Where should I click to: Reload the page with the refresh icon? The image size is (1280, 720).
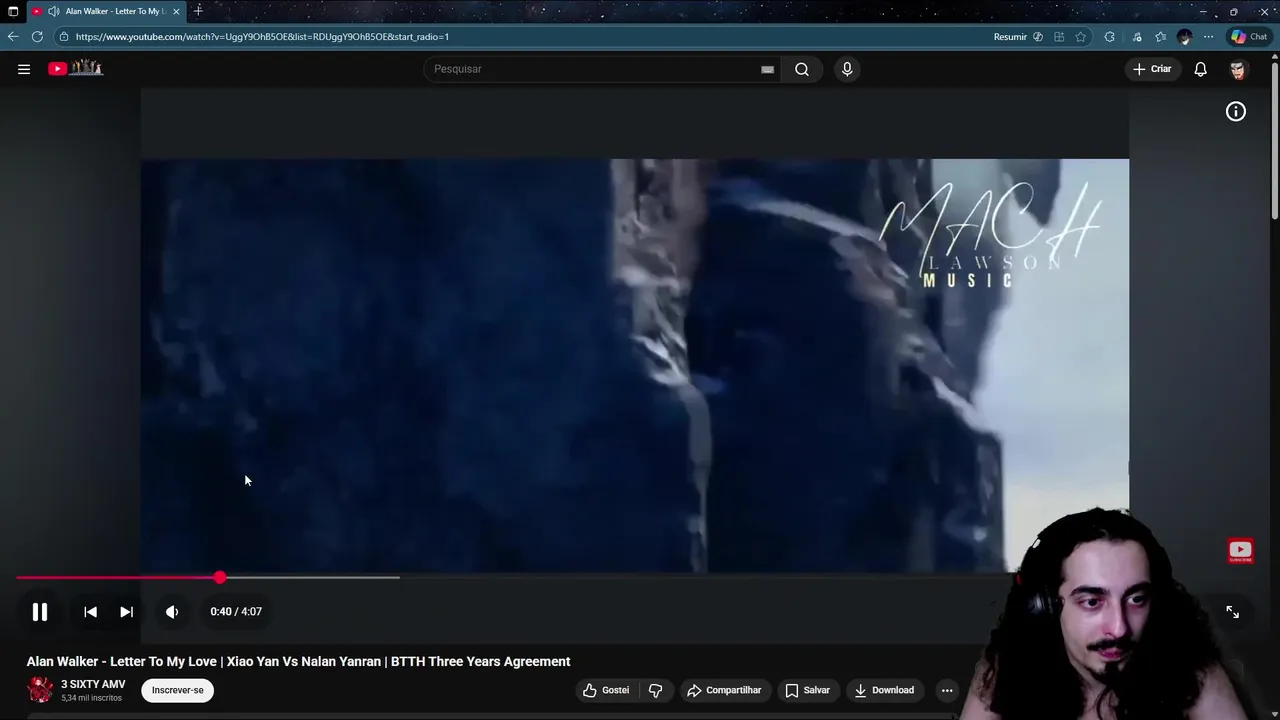[37, 37]
